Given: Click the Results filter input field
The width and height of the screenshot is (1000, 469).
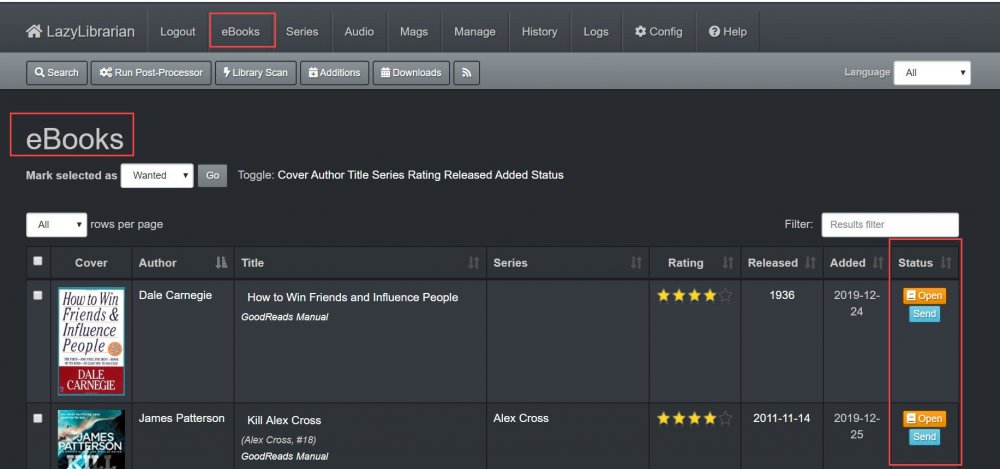Looking at the screenshot, I should click(x=890, y=225).
